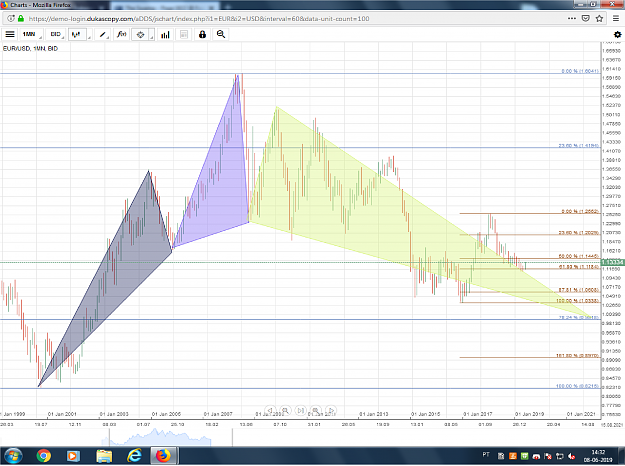Click the system tray volume icon
The width and height of the screenshot is (625, 466).
pos(572,456)
